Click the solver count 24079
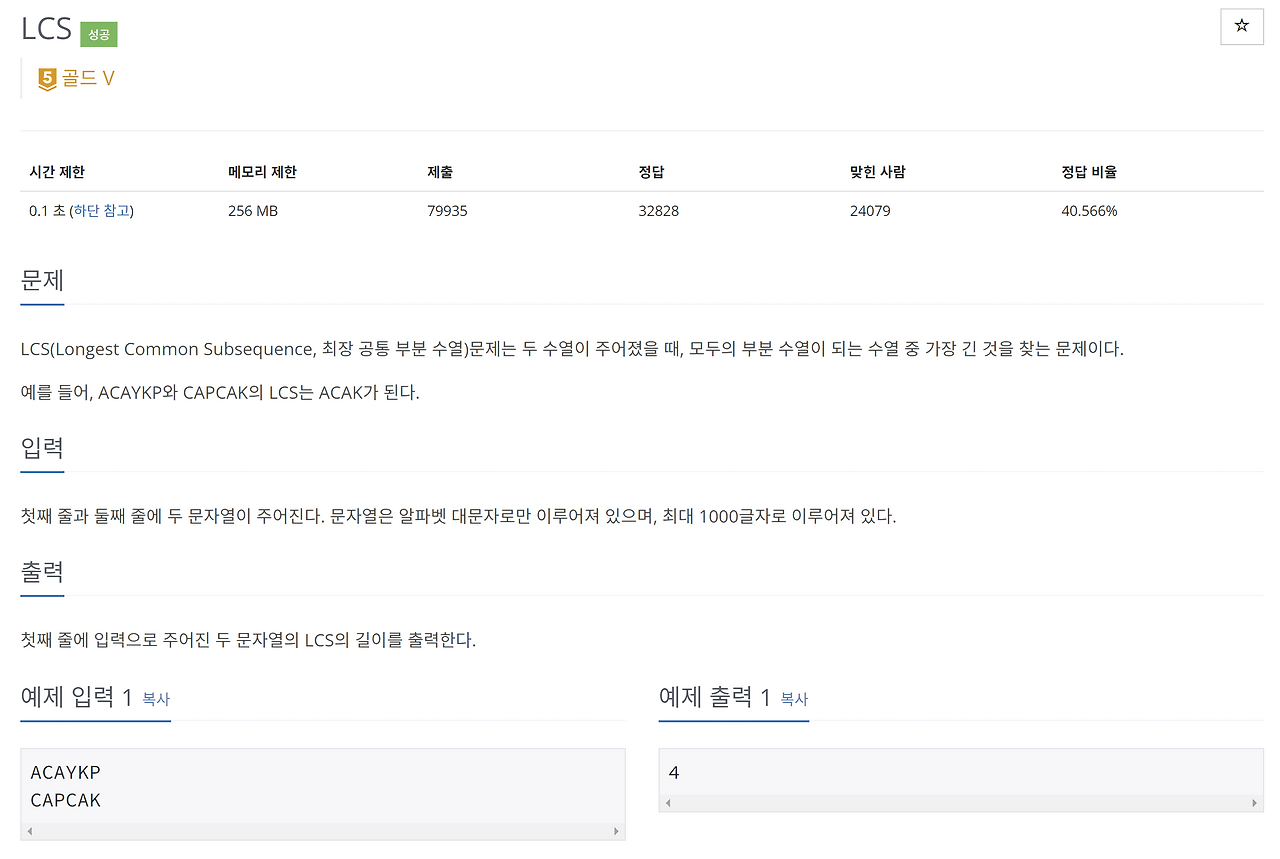 point(870,210)
